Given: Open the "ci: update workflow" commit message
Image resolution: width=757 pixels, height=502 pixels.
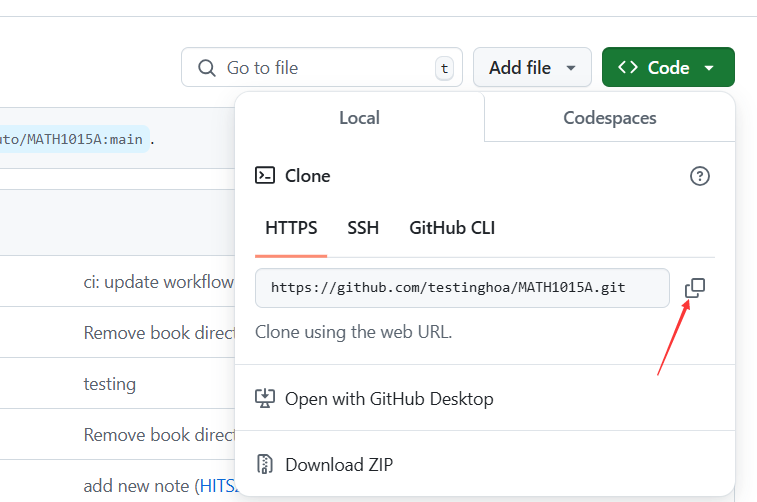Looking at the screenshot, I should pyautogui.click(x=158, y=282).
